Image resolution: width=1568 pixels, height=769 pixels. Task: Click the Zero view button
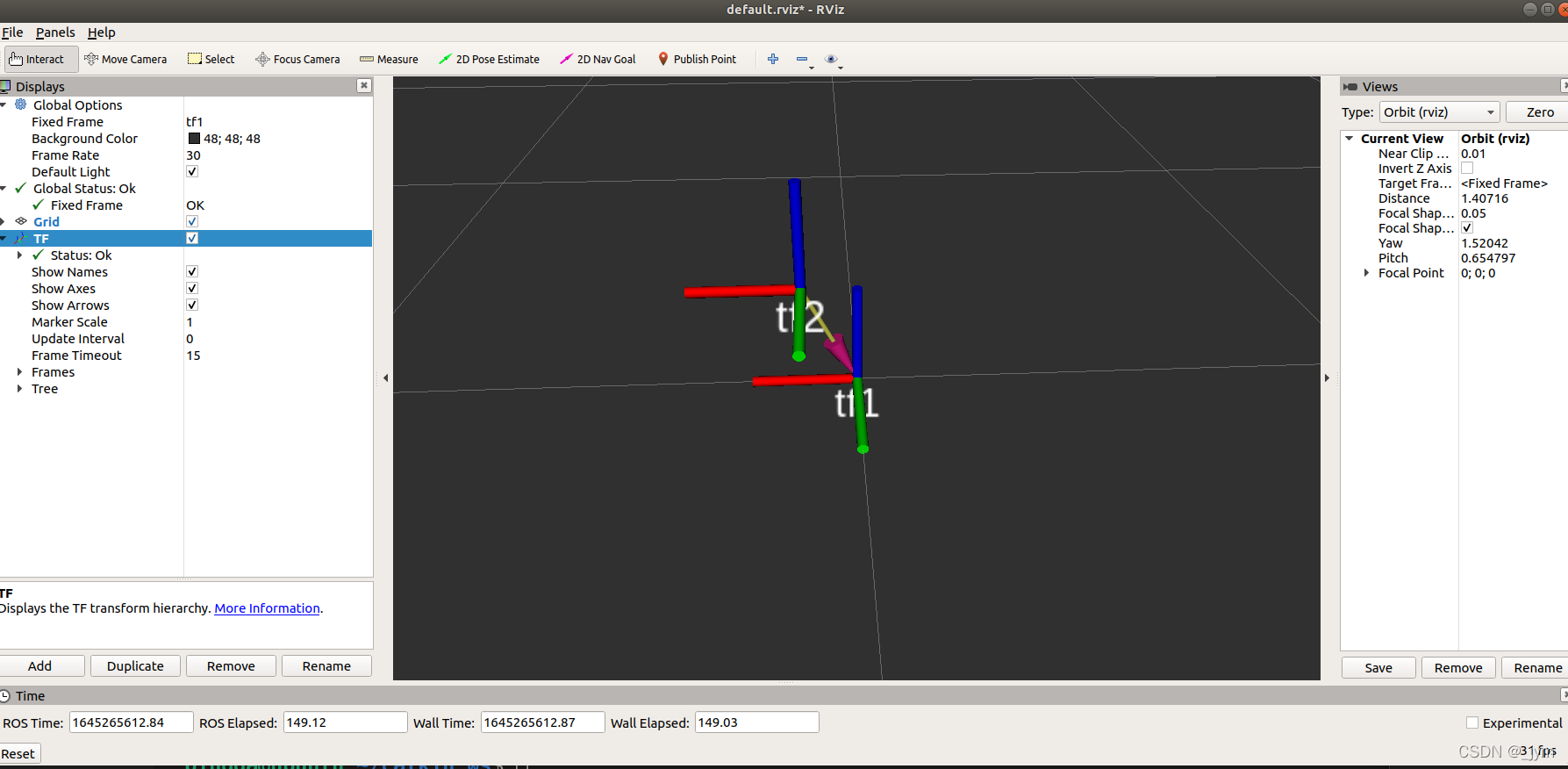click(x=1539, y=111)
